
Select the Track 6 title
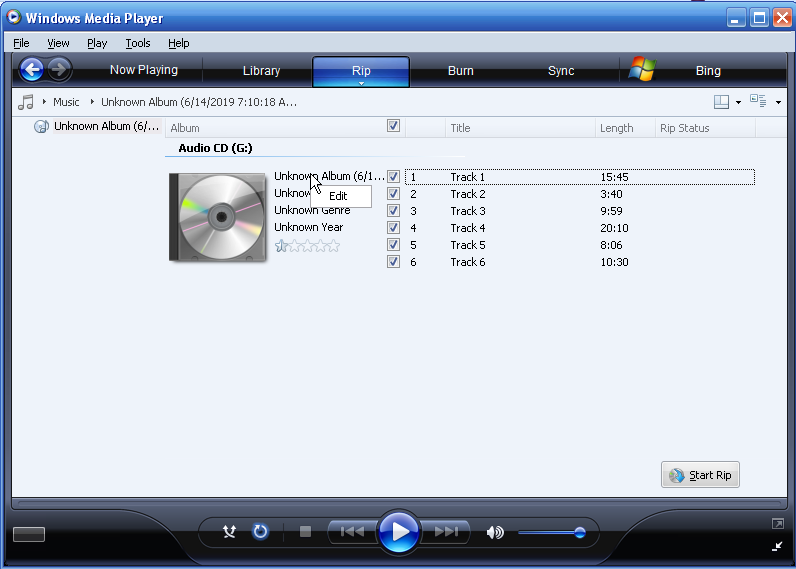[x=468, y=262]
